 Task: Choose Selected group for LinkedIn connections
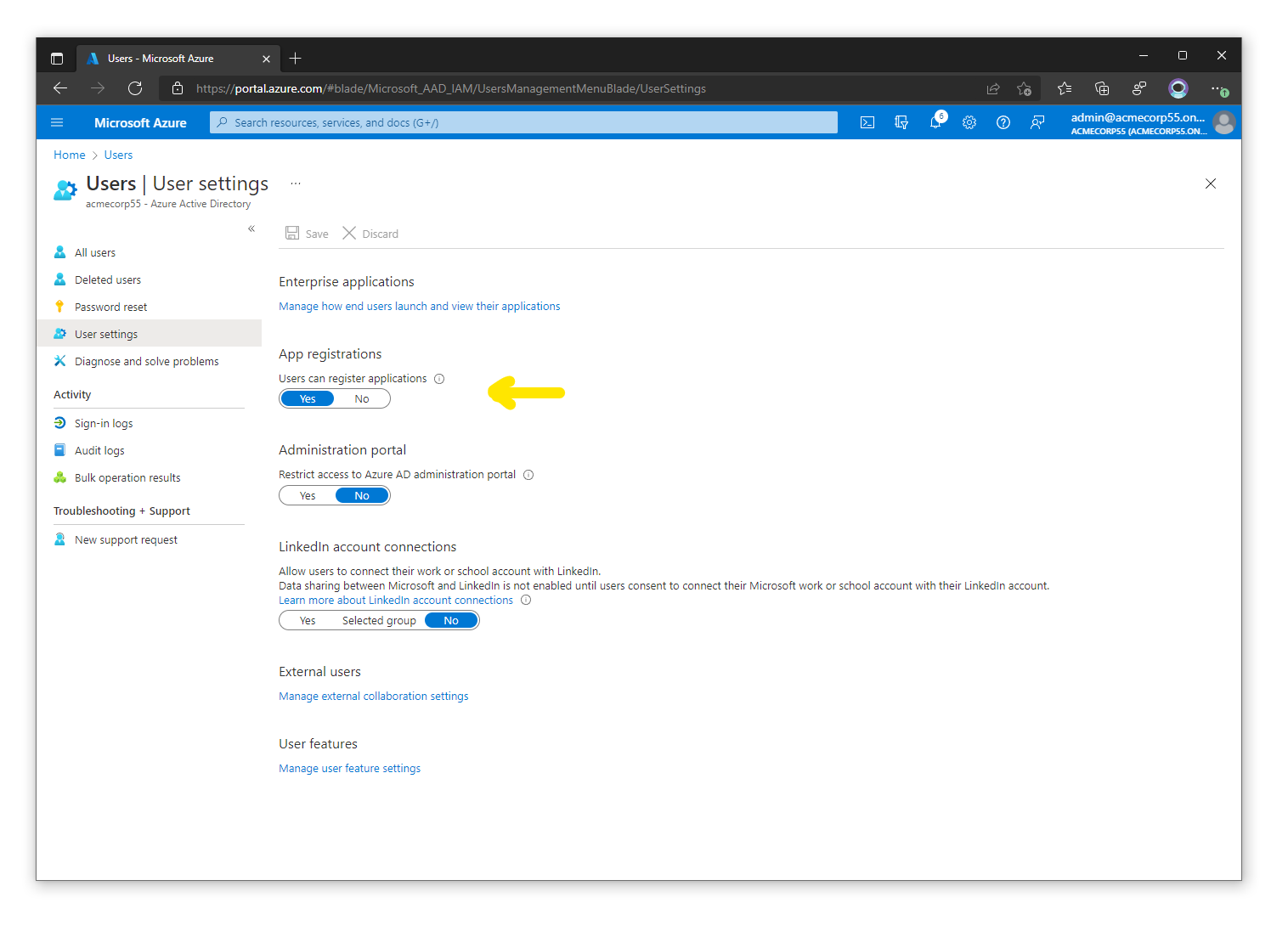point(379,621)
